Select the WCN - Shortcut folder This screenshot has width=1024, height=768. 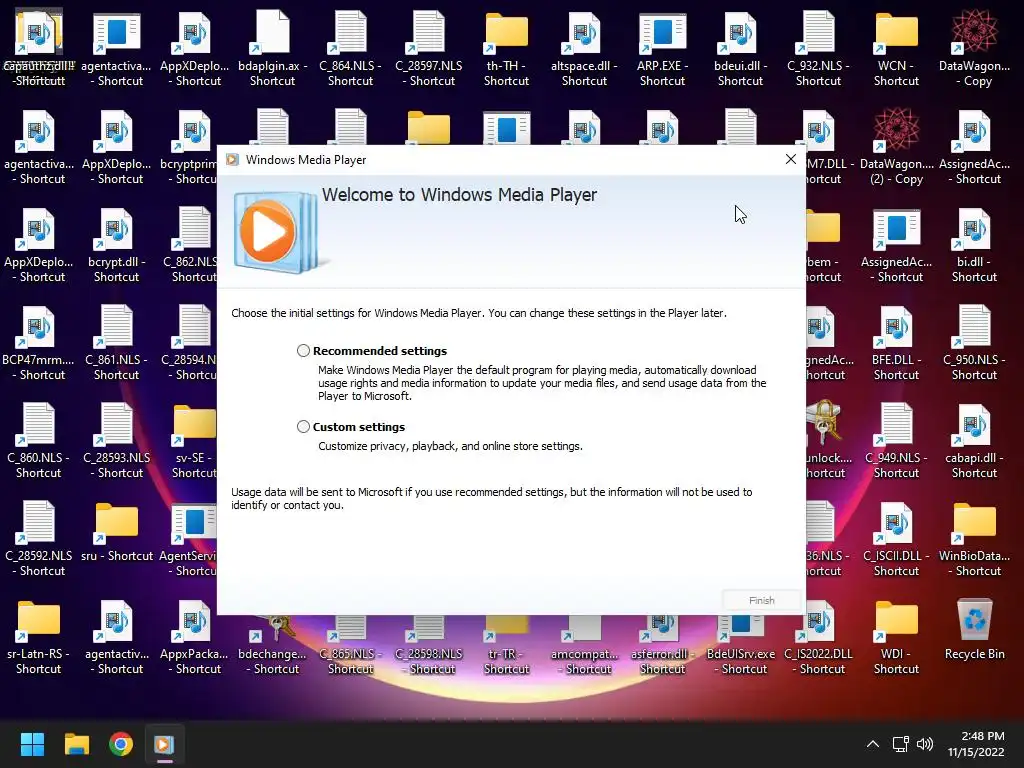coord(896,50)
